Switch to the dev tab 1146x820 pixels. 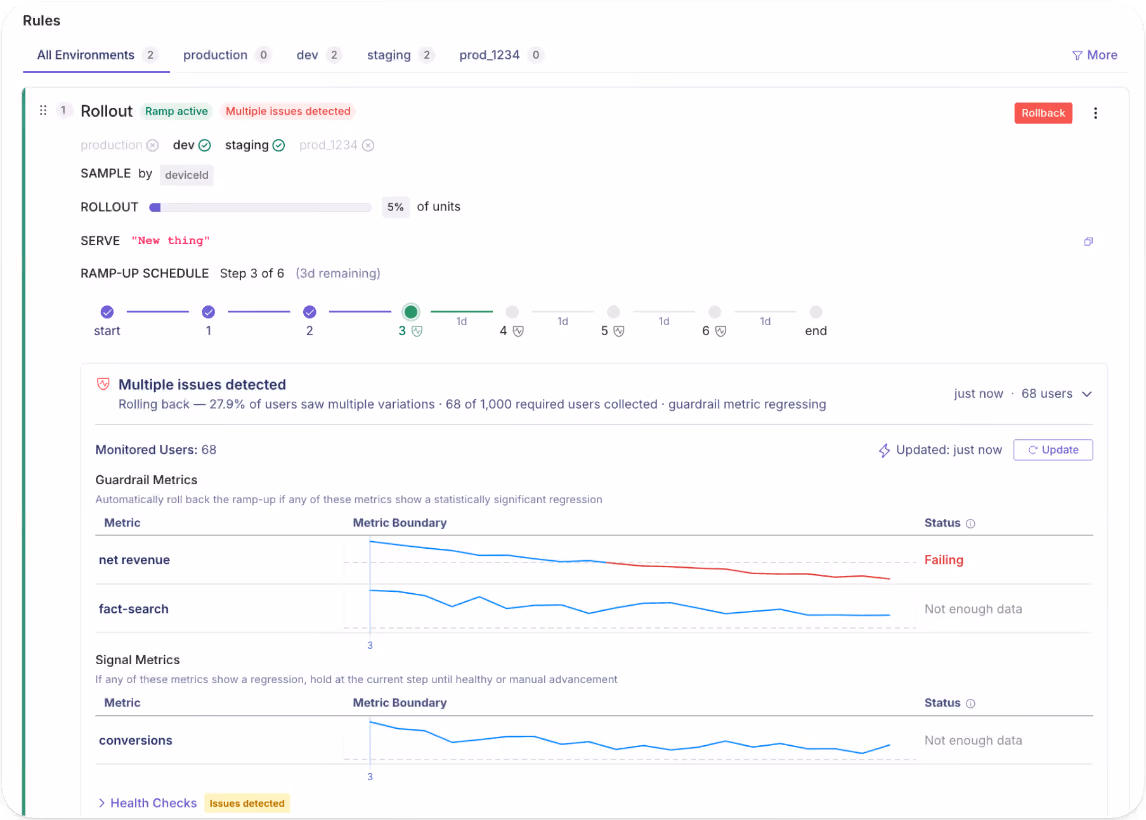click(x=319, y=55)
